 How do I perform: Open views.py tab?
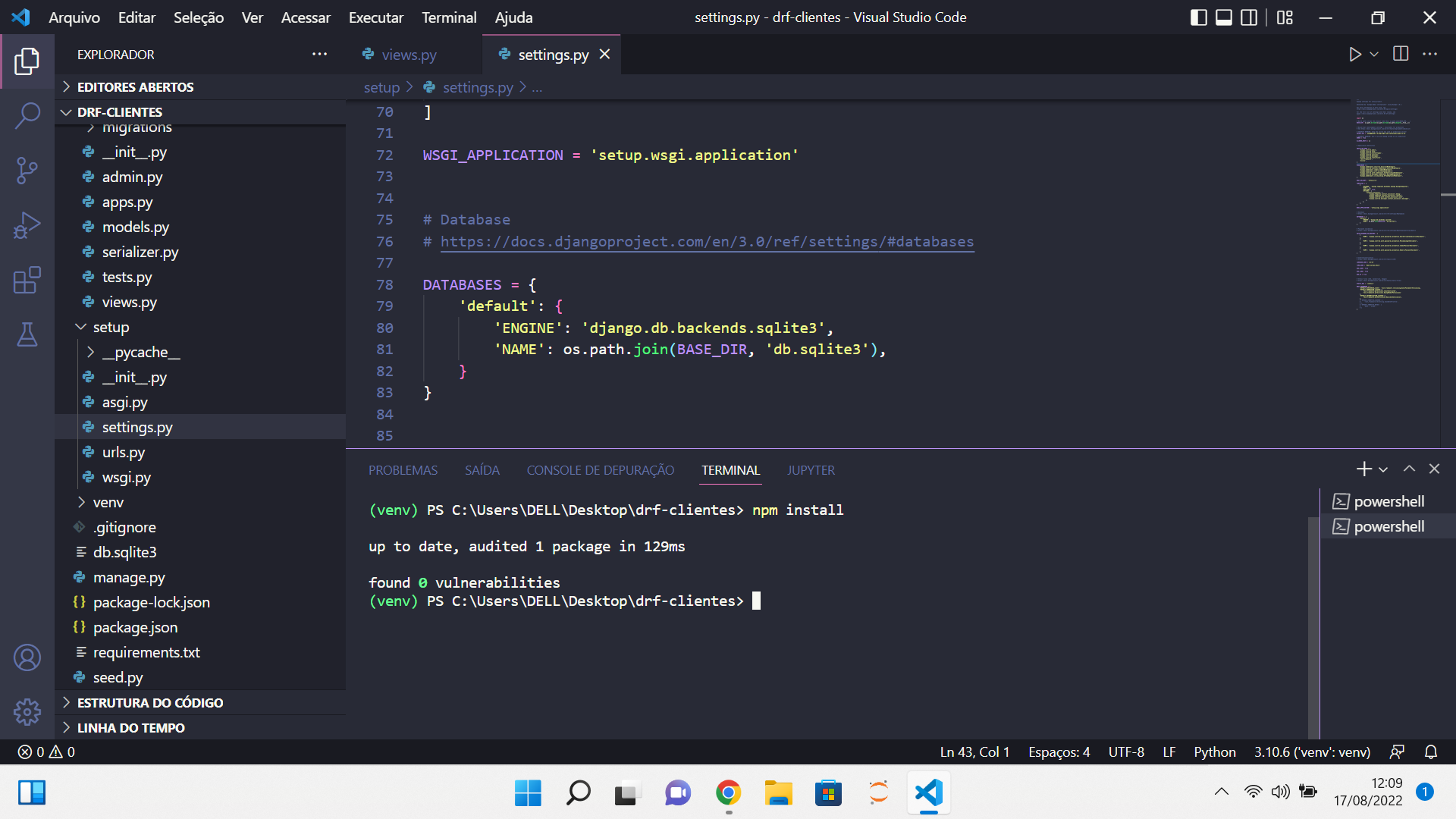point(408,54)
